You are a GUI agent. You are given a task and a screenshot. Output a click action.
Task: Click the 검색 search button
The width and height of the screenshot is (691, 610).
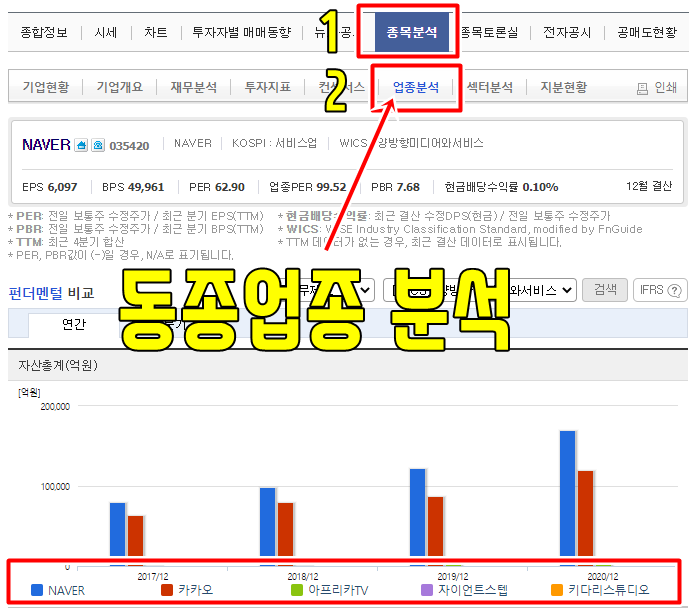[605, 290]
